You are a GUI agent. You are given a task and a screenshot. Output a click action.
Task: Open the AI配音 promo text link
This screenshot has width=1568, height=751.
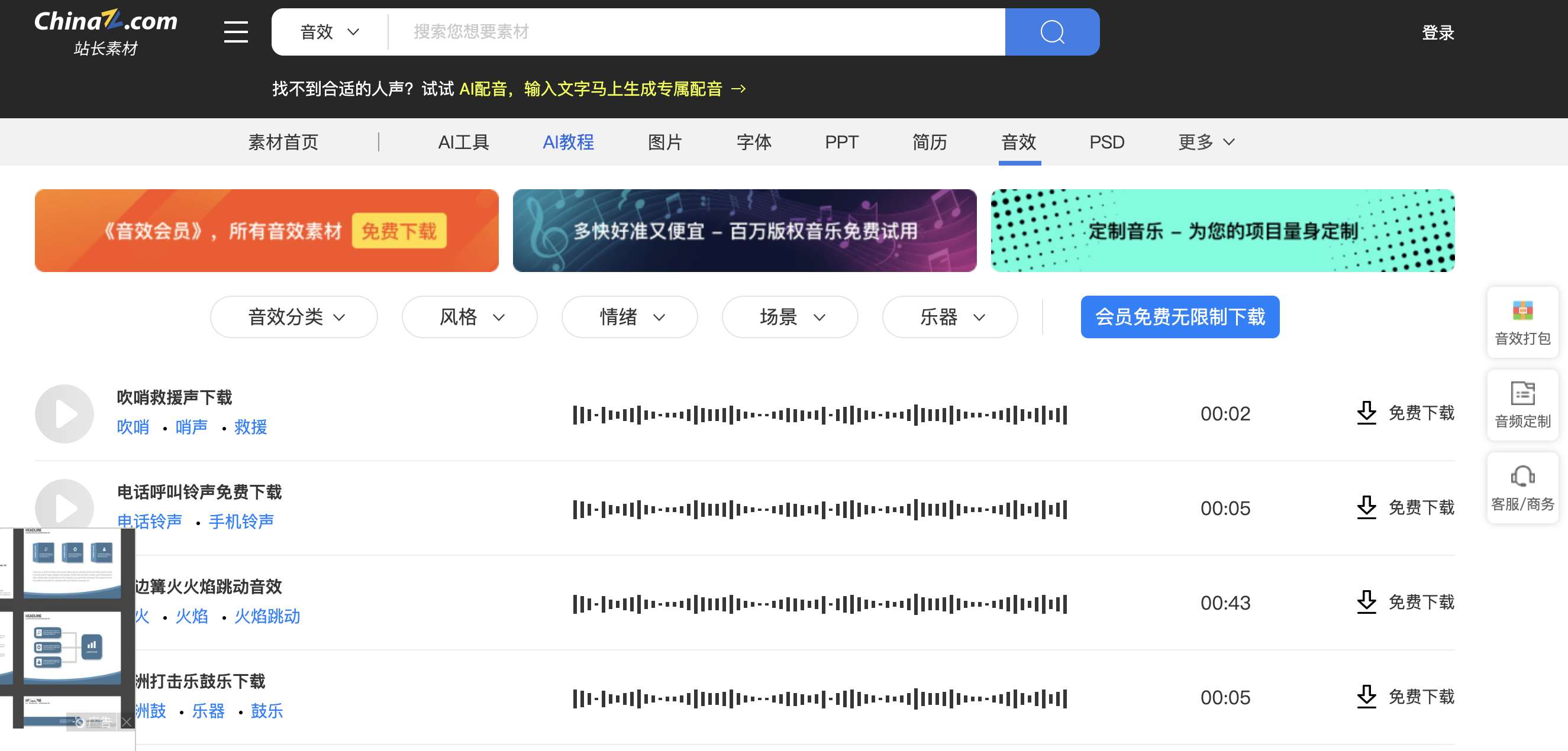[x=591, y=89]
